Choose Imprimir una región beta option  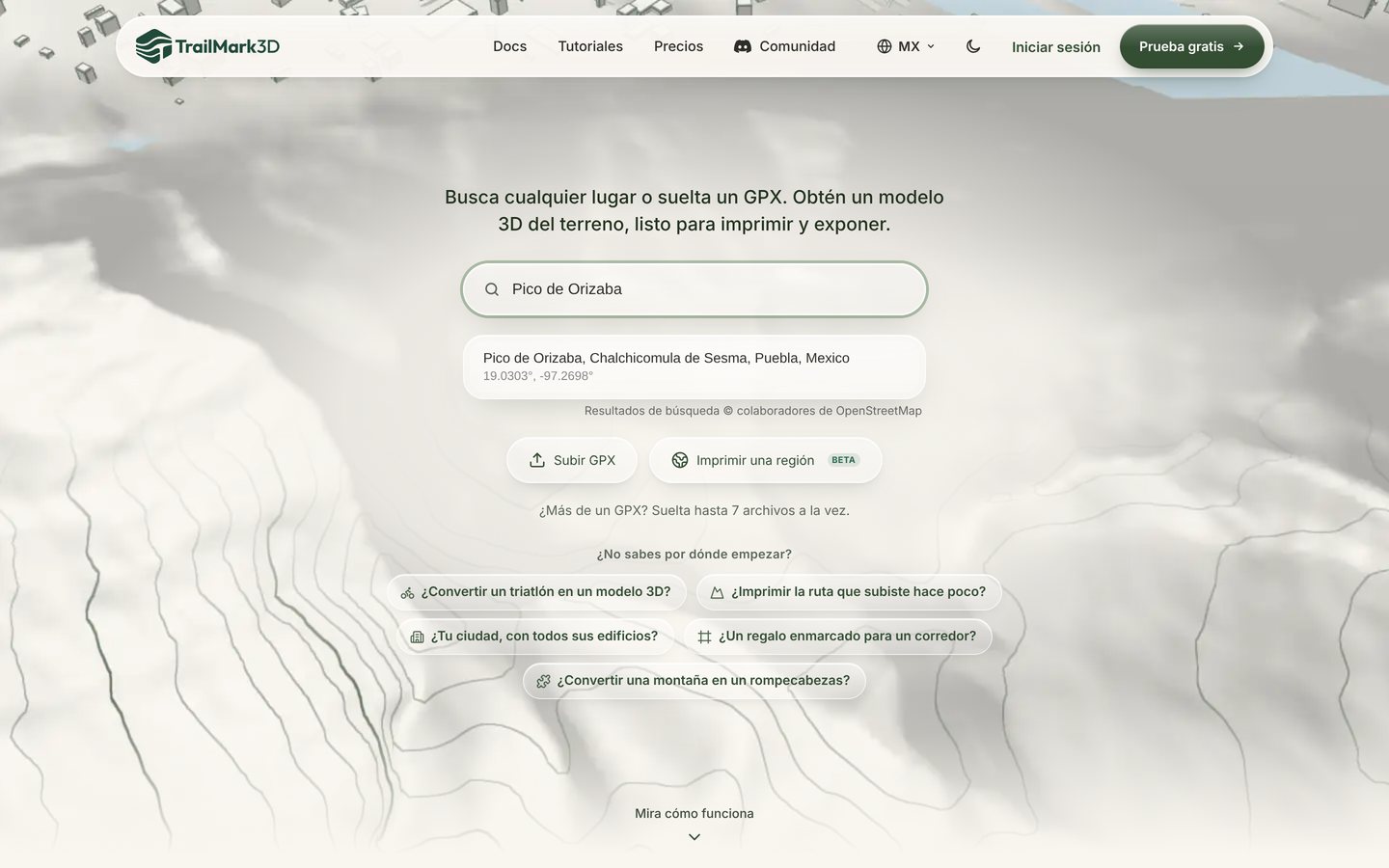pyautogui.click(x=765, y=460)
